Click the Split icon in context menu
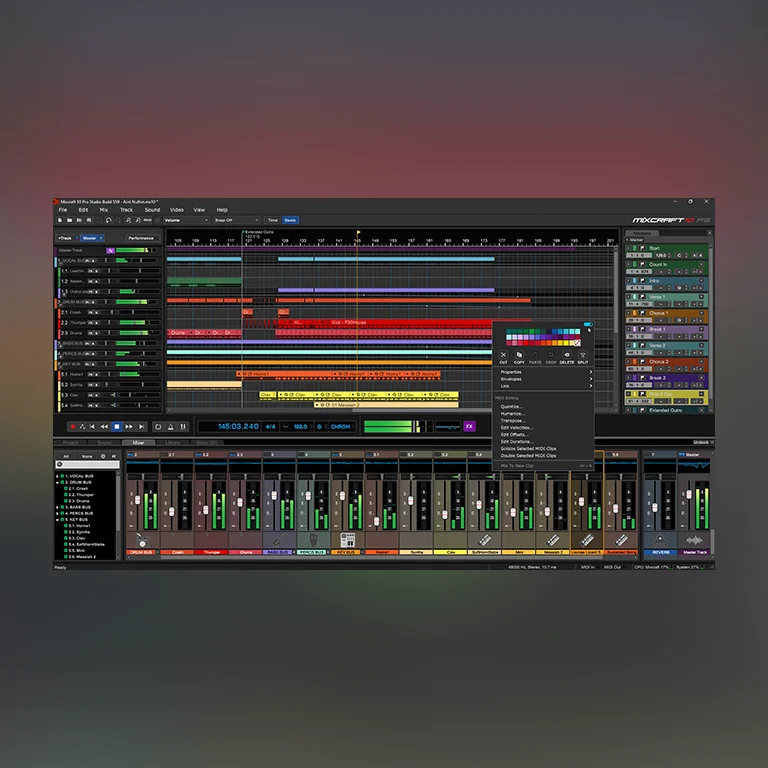768x768 pixels. (583, 356)
